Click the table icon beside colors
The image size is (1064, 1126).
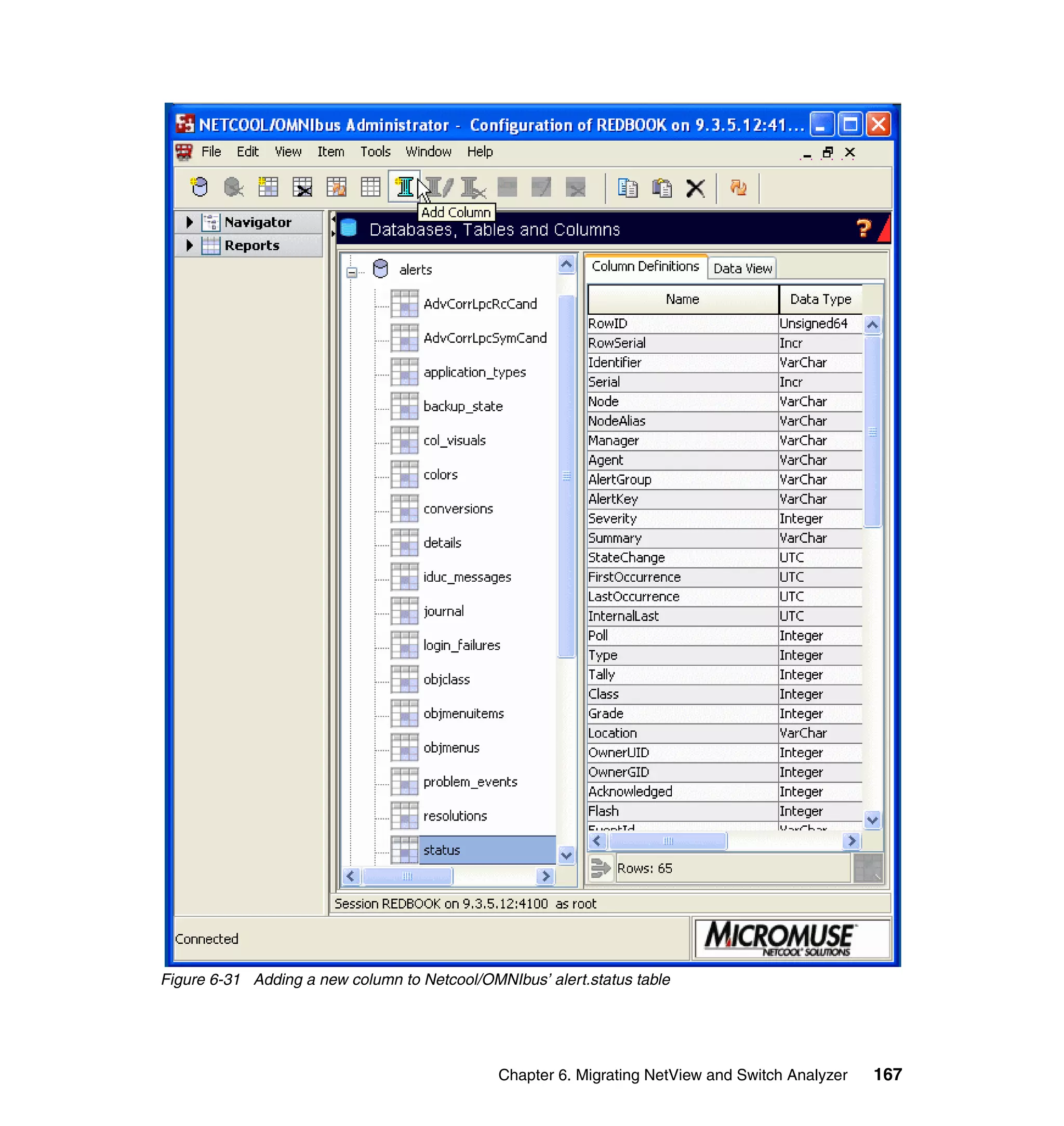pyautogui.click(x=404, y=474)
